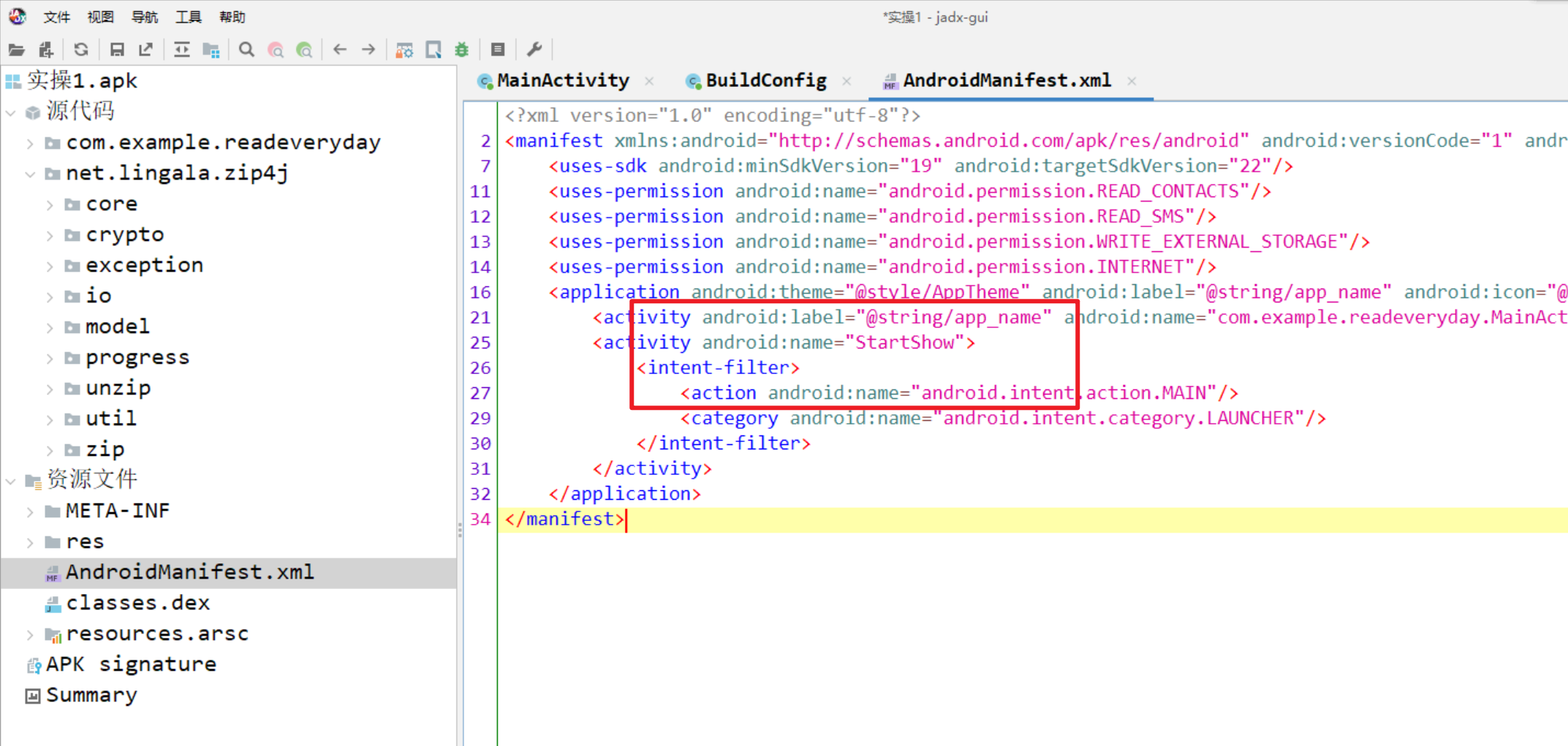
Task: Open comment search green icon
Action: pos(305,50)
